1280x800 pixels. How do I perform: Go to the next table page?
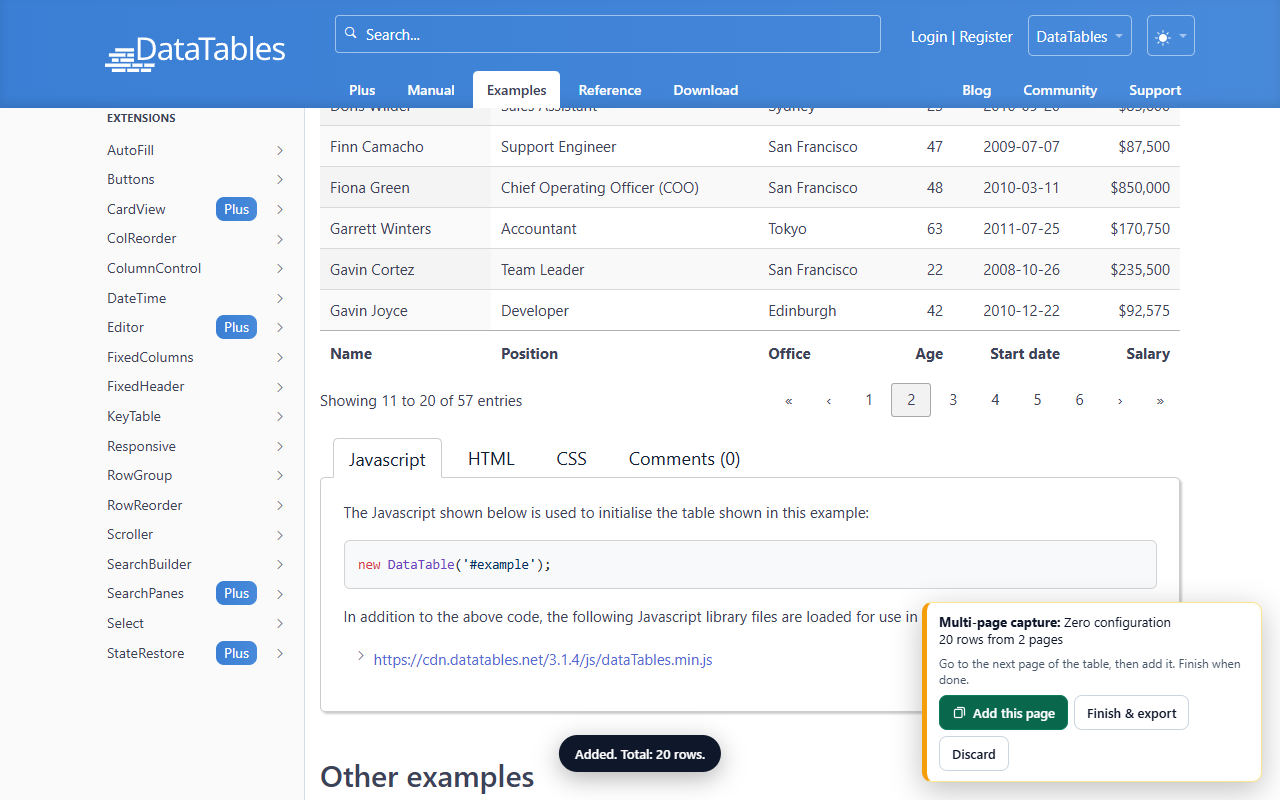coord(1120,400)
